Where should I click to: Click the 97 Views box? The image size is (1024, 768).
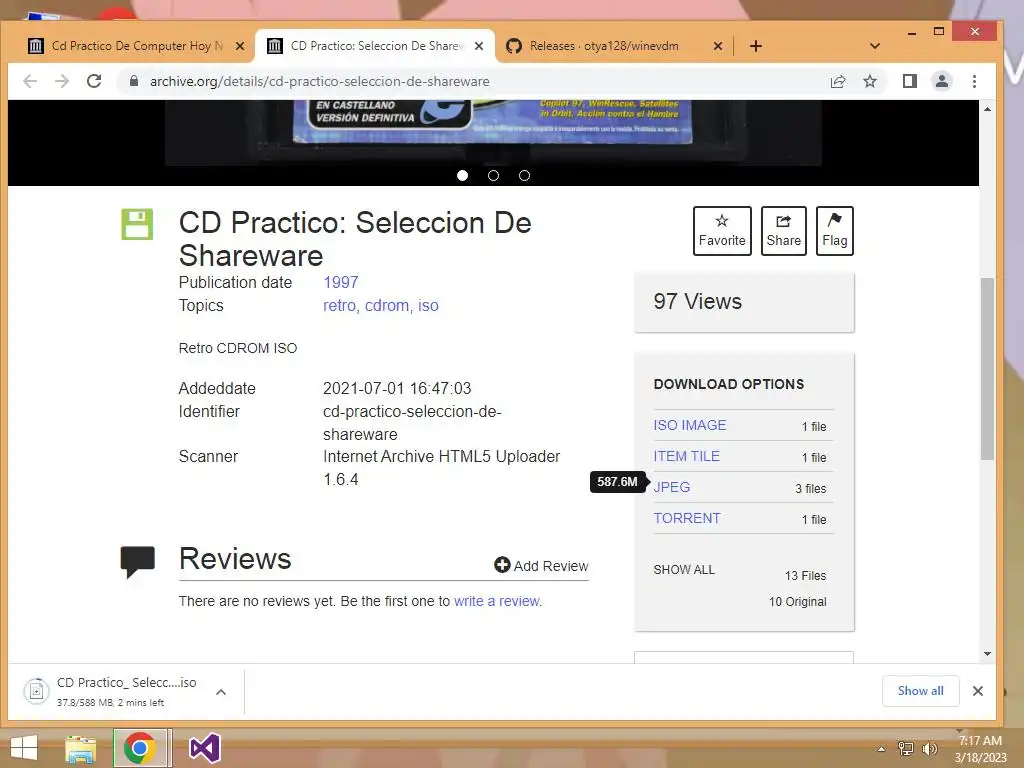744,302
